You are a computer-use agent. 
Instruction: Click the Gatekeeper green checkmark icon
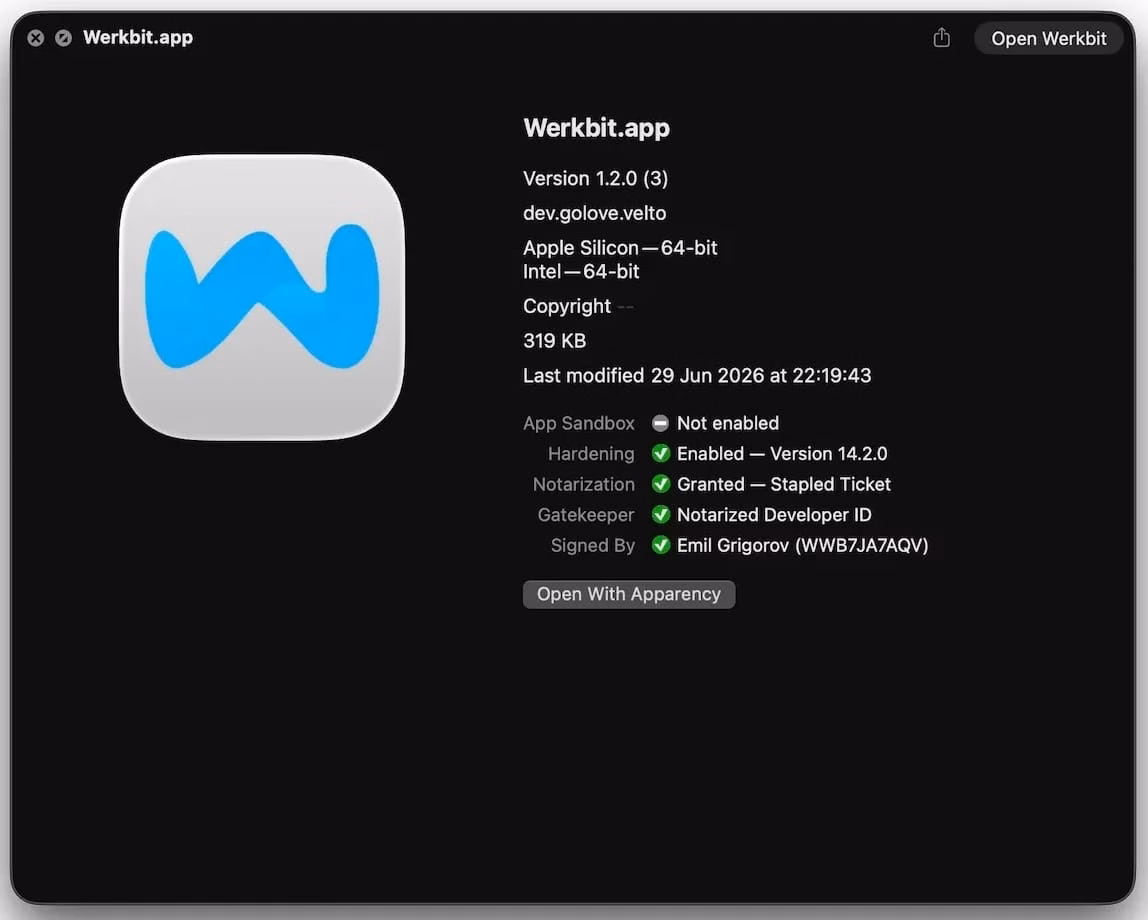[660, 515]
